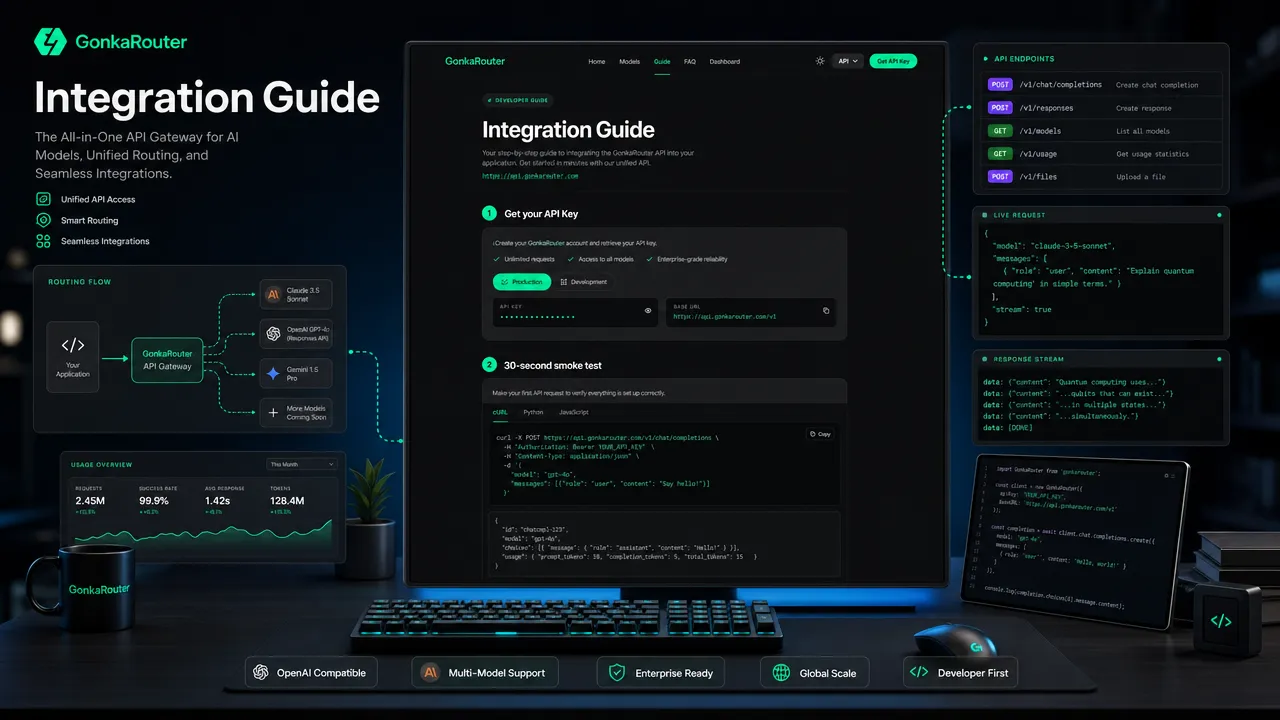The image size is (1280, 720).
Task: Click the OpenAI logo in Routing Flow
Action: pos(273,334)
